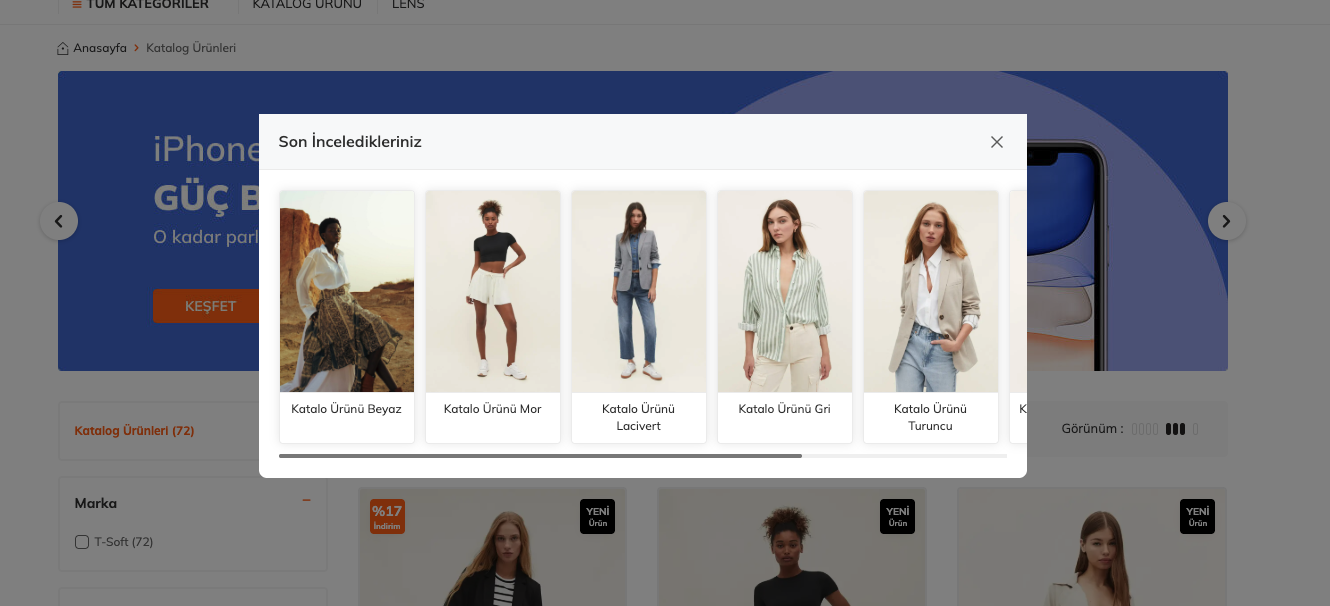Image resolution: width=1330 pixels, height=606 pixels.
Task: Click the 'Son İncelediklerin' popup title
Action: [350, 142]
